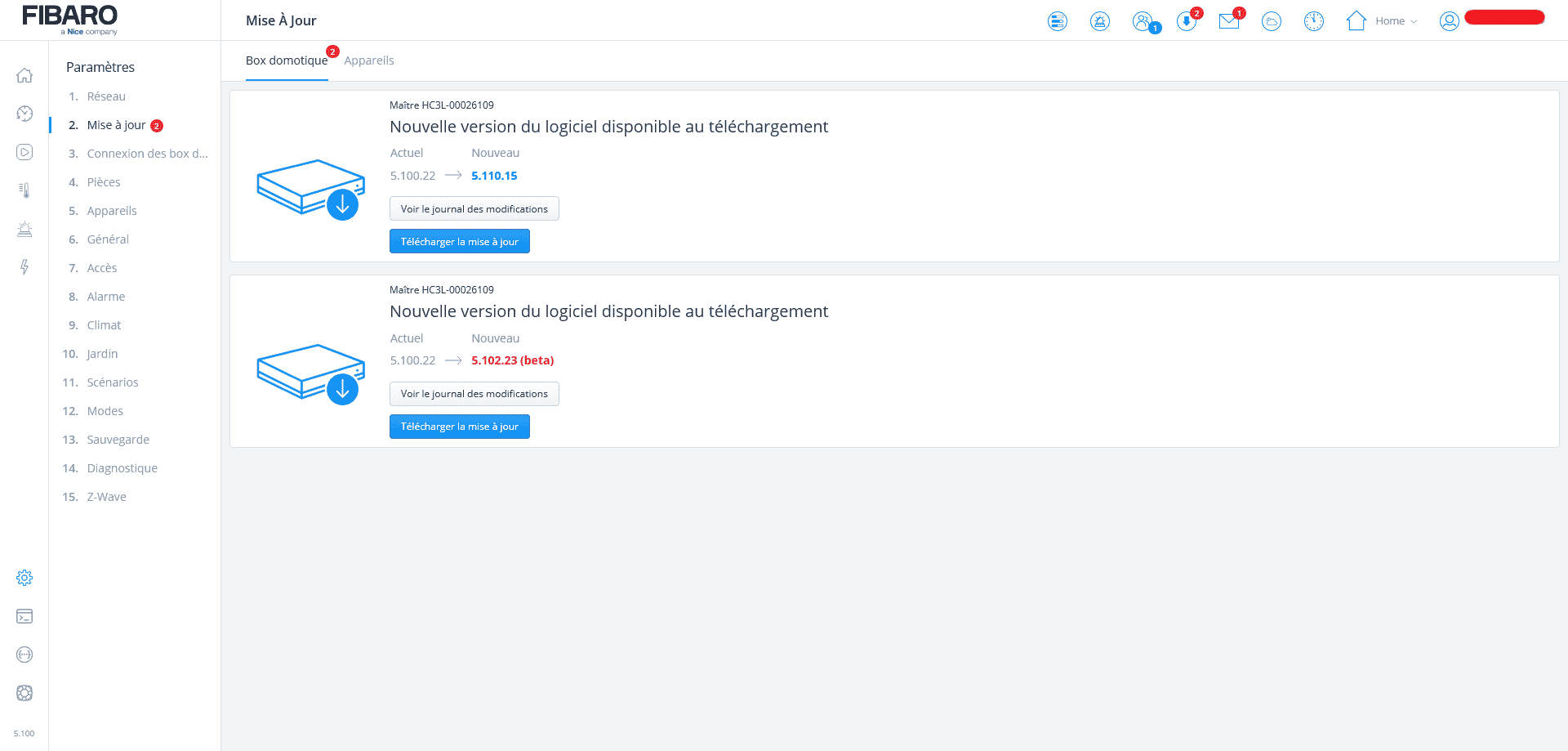Screen dimensions: 1568x751
Task: Open the climate thermometer icon in sidebar
Action: click(x=24, y=190)
